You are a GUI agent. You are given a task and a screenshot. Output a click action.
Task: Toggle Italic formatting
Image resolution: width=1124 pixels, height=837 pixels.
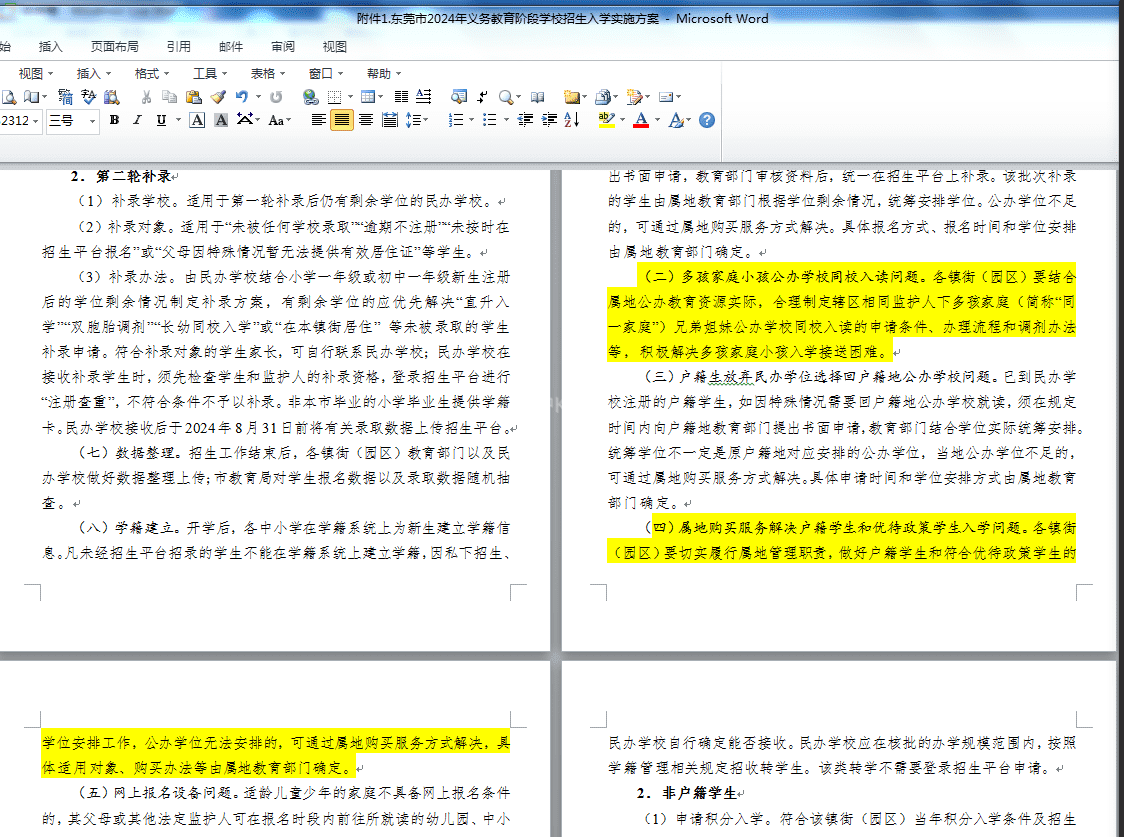click(138, 120)
